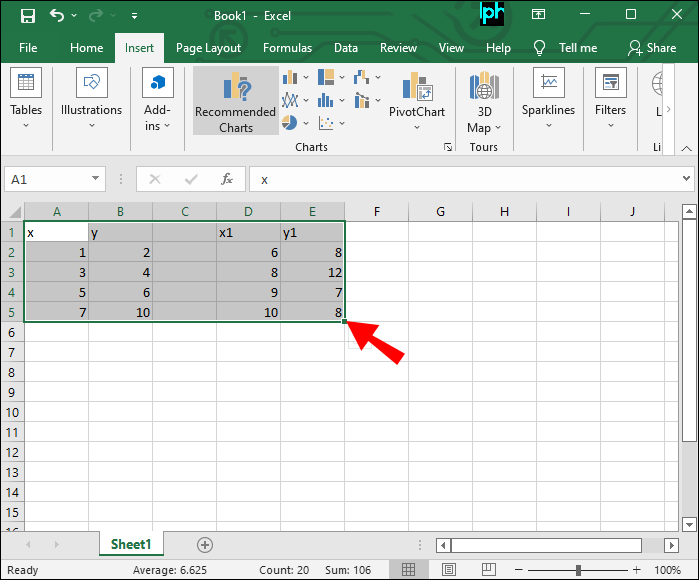Click the Recommended Charts button

236,102
